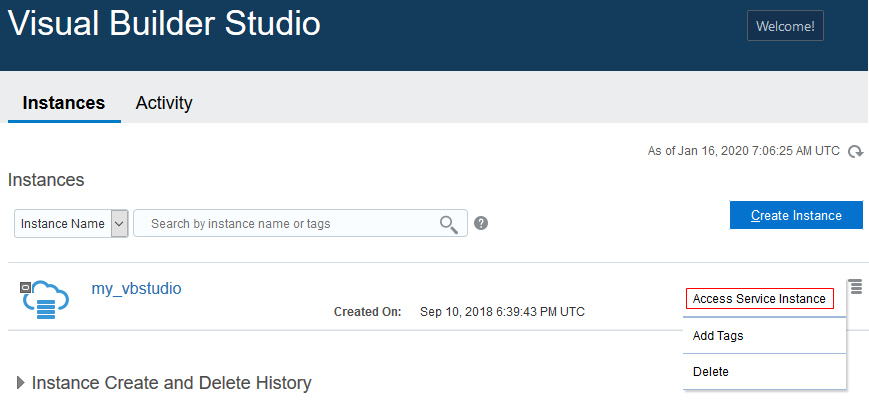Click the my_vbstudio cloud instance icon

click(x=45, y=300)
